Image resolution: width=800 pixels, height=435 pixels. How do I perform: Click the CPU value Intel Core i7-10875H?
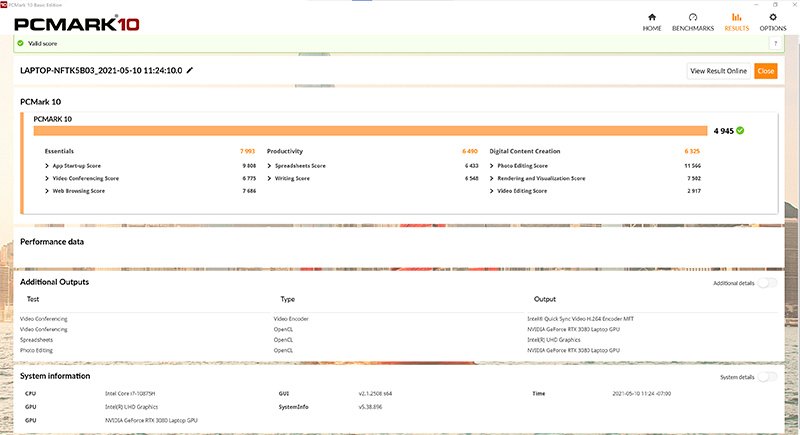point(130,394)
